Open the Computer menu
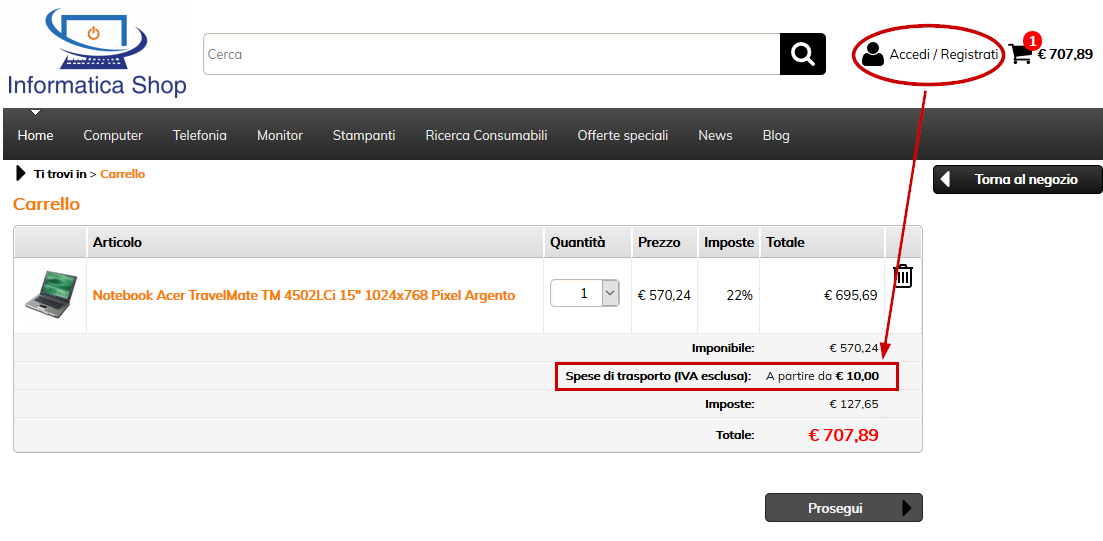Screen dimensions: 1103x541 point(113,135)
